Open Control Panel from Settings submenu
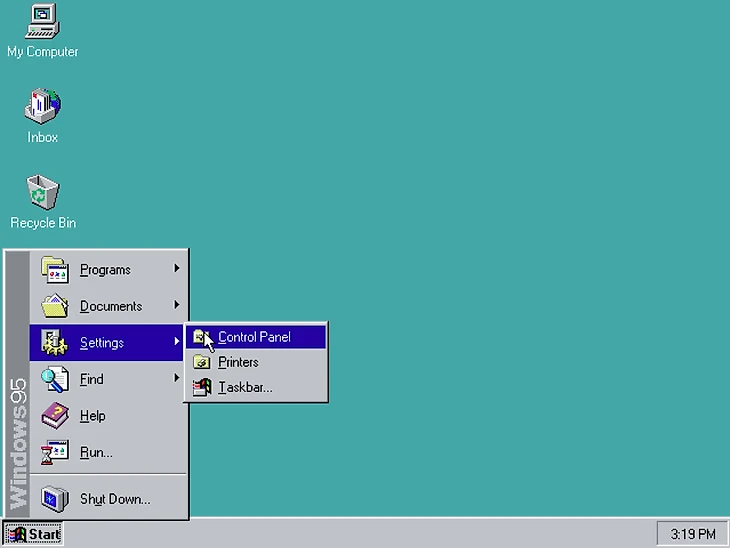The height and width of the screenshot is (548, 730). tap(256, 337)
